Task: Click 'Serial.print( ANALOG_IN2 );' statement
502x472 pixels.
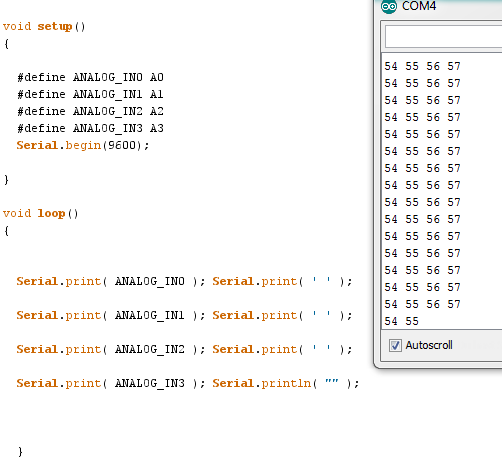Action: coord(111,349)
